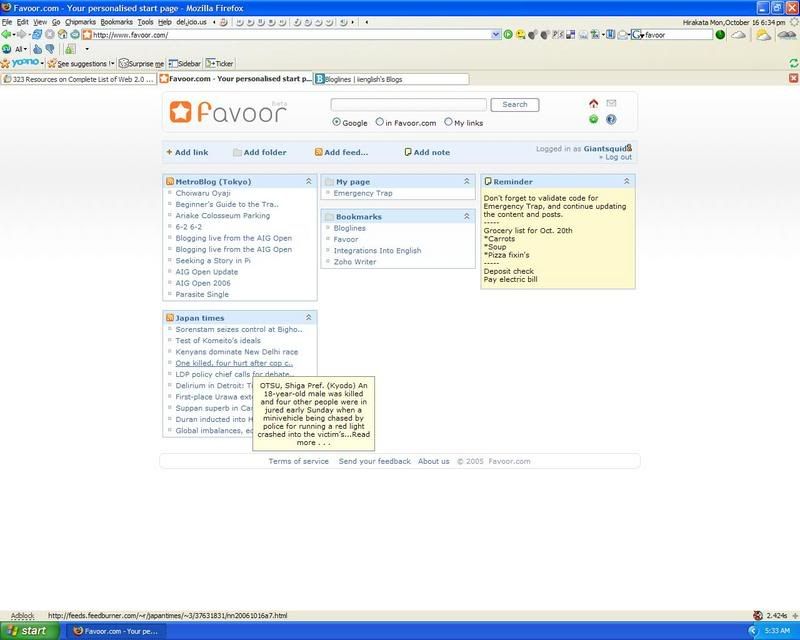The image size is (800, 640).
Task: Collapse the Japan times feed box
Action: click(x=309, y=317)
